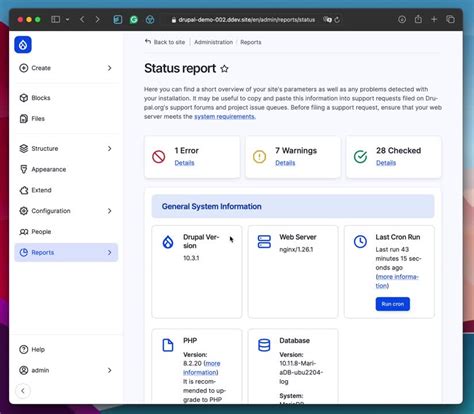This screenshot has height=414, width=474.
Task: Open PHP more information link
Action: point(202,368)
